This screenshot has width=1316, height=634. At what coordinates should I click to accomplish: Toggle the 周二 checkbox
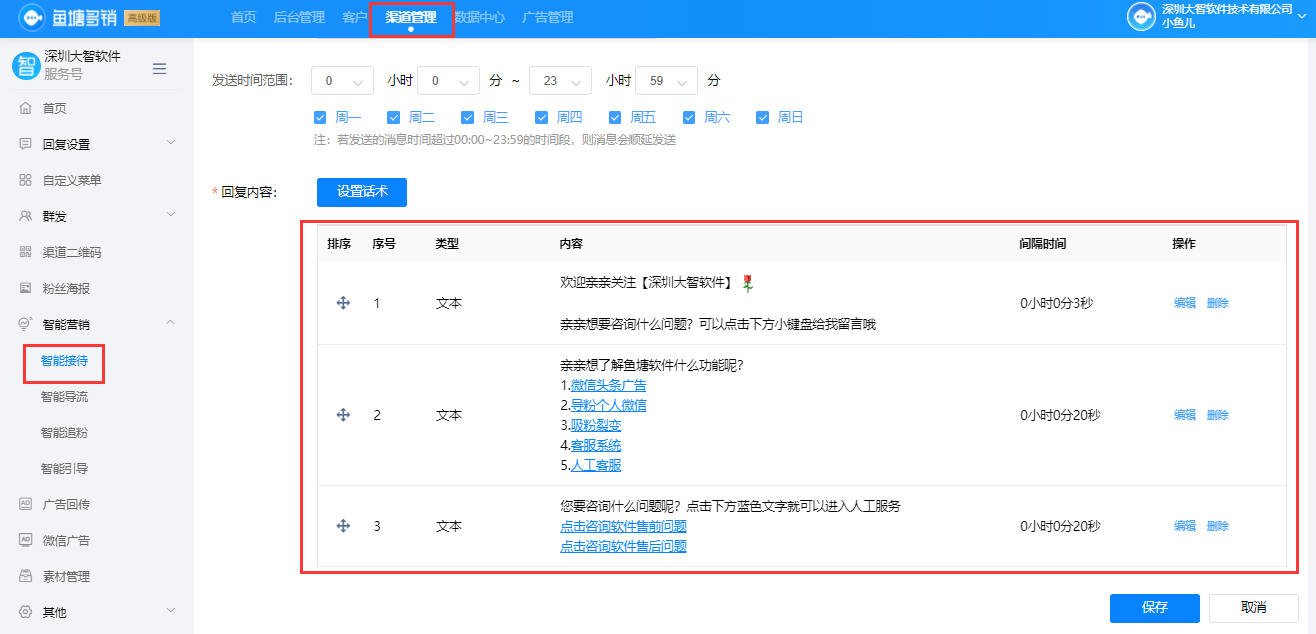pos(394,117)
